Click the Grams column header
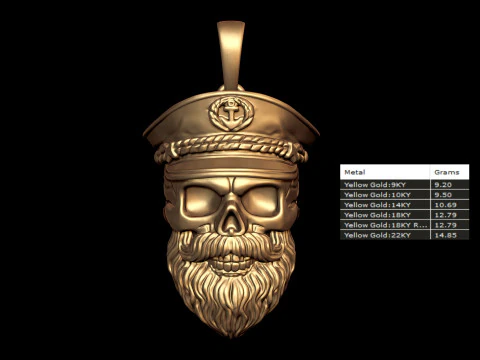Image resolution: width=480 pixels, height=360 pixels. coord(450,172)
